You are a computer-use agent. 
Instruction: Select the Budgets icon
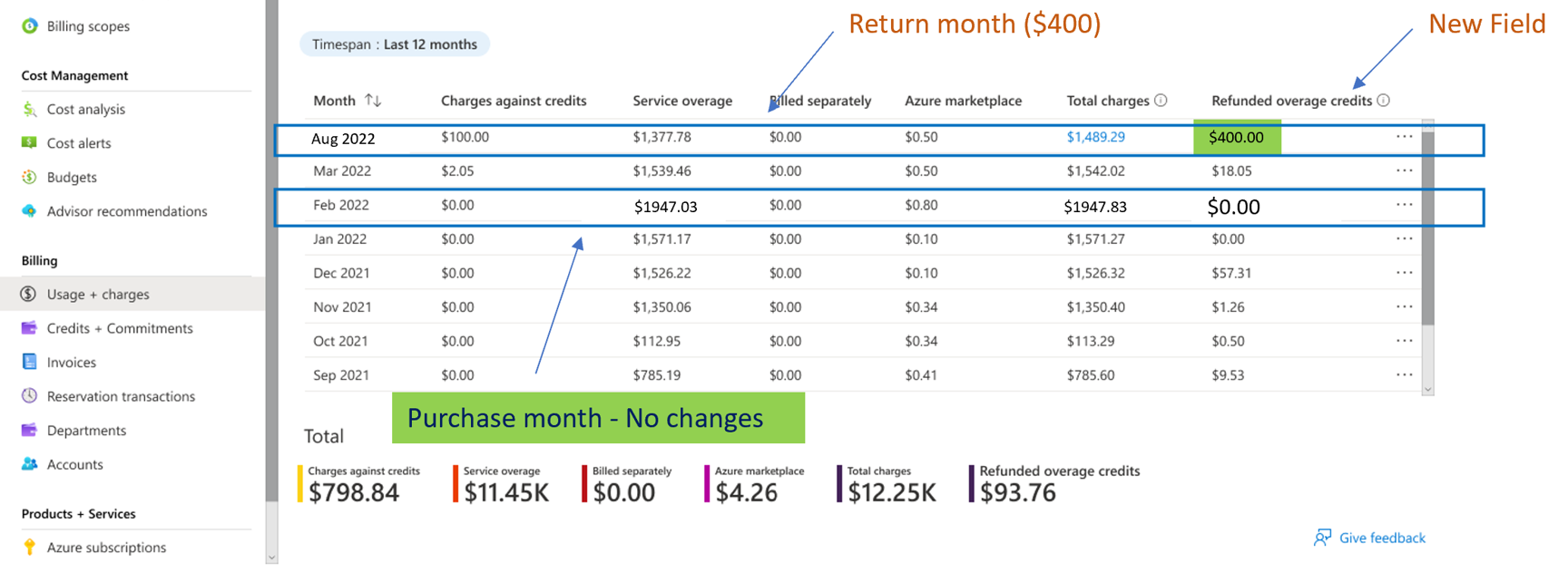click(x=30, y=178)
